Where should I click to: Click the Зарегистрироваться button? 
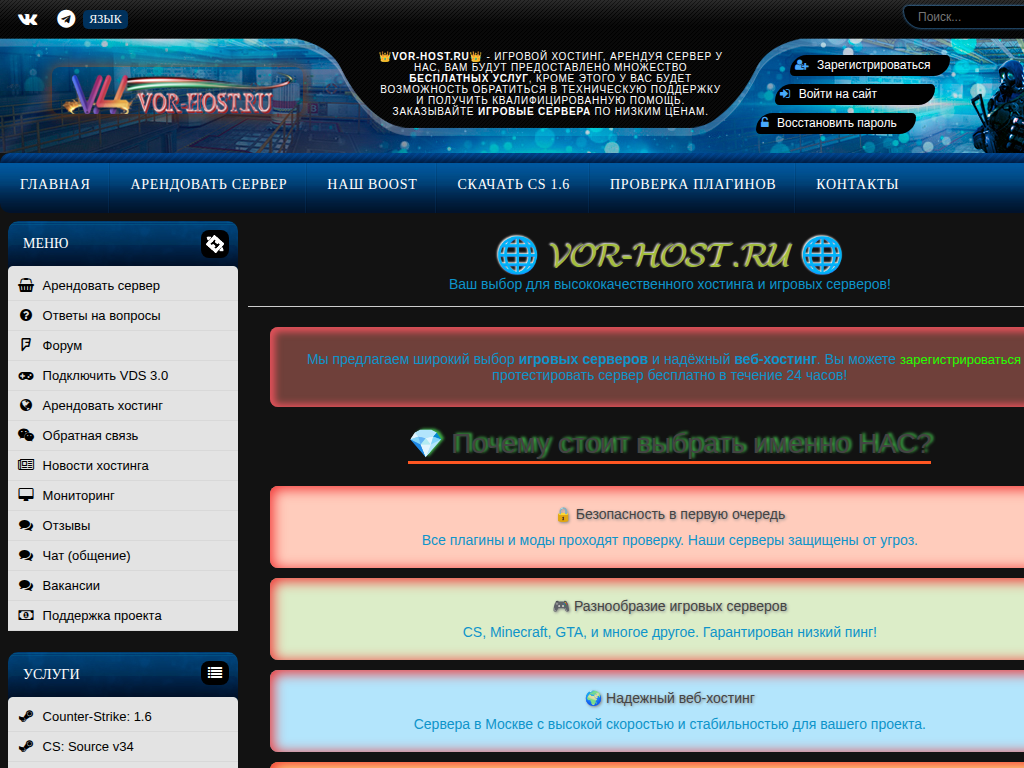click(872, 65)
